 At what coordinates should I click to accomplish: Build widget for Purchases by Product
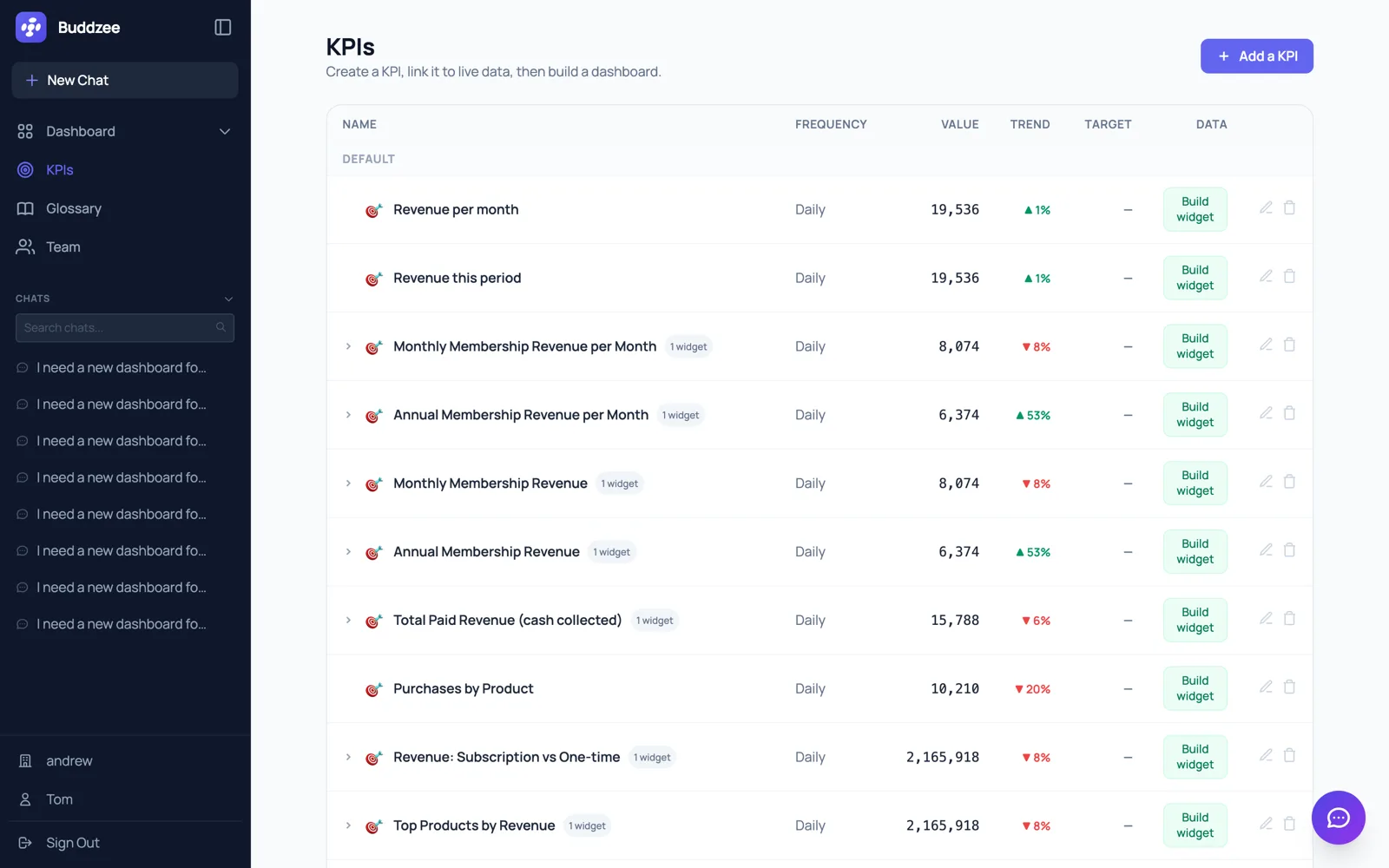(1195, 688)
